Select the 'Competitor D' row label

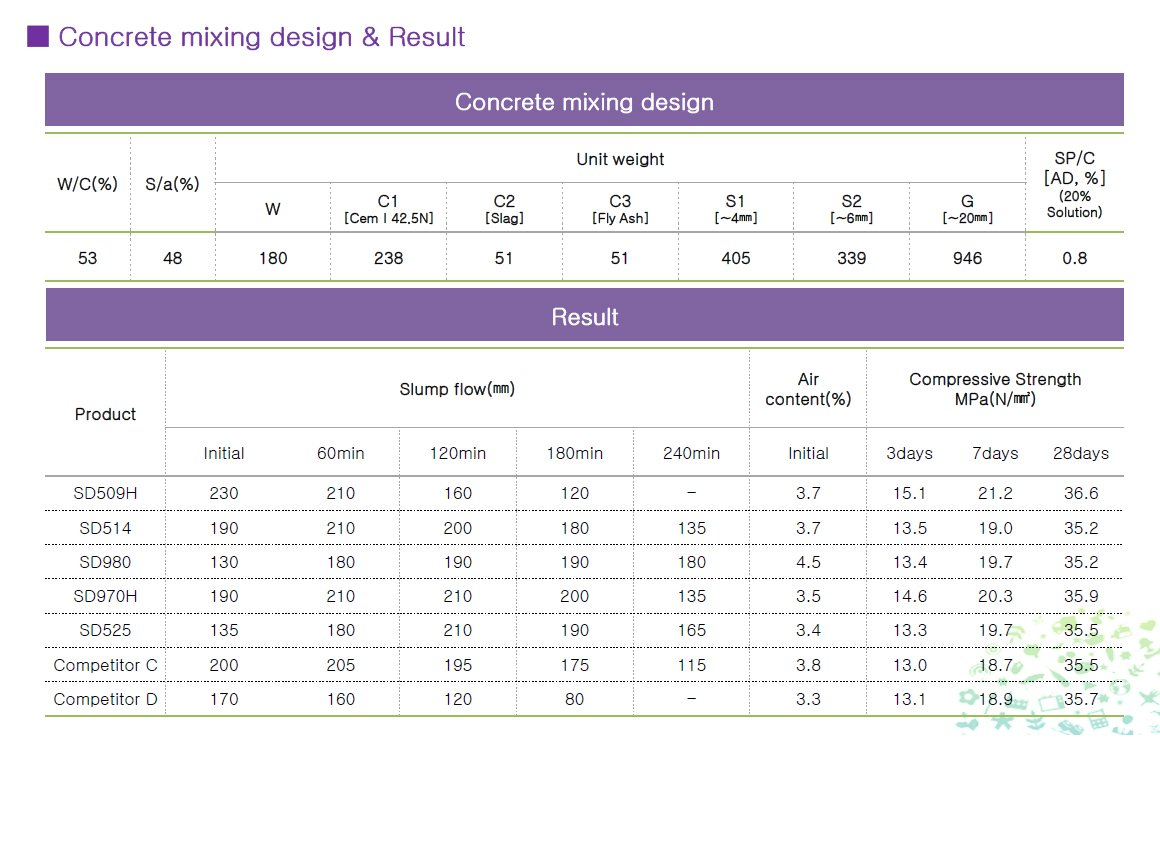pyautogui.click(x=105, y=699)
